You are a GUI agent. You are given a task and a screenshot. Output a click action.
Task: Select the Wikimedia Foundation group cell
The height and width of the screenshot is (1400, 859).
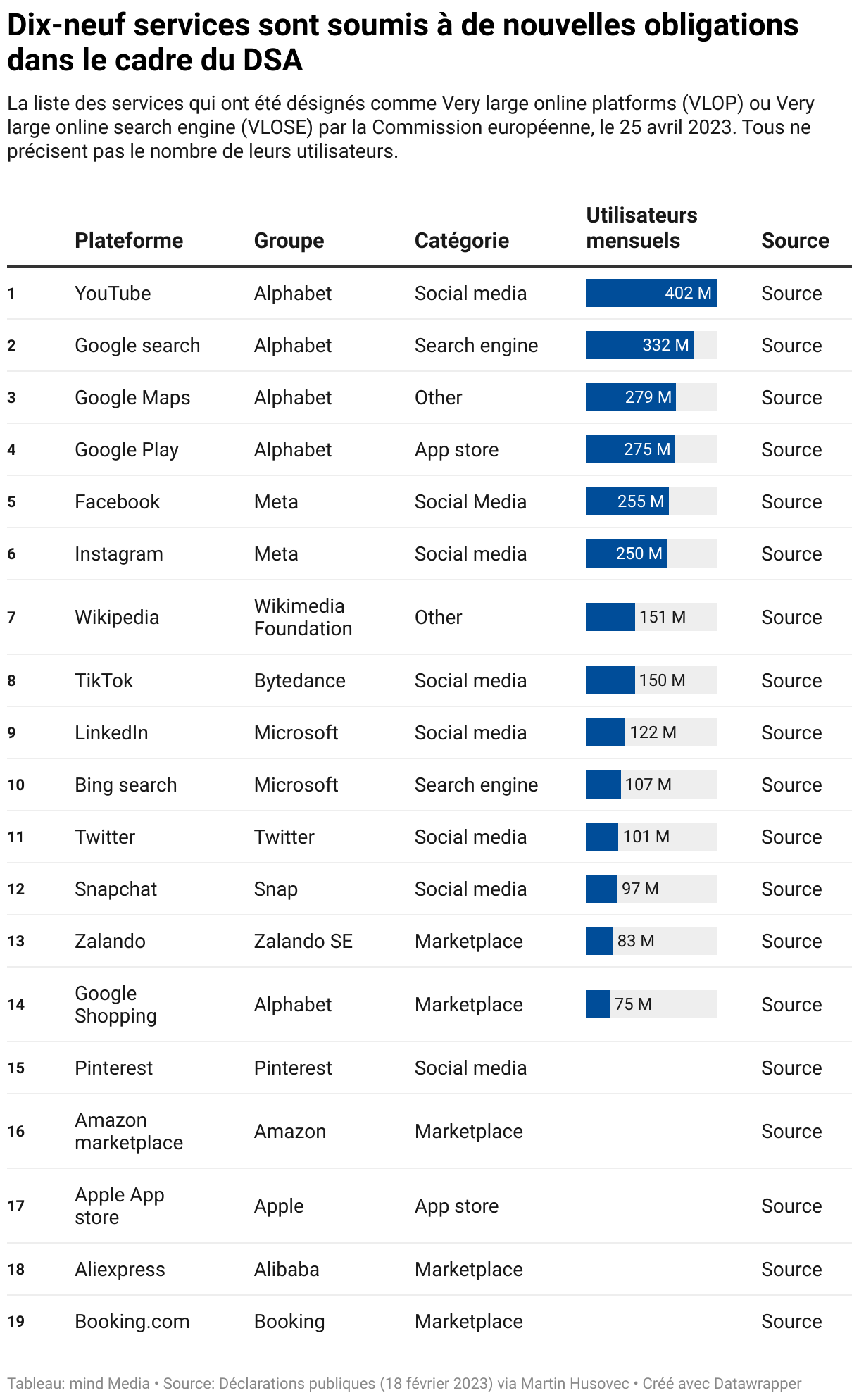tap(303, 617)
